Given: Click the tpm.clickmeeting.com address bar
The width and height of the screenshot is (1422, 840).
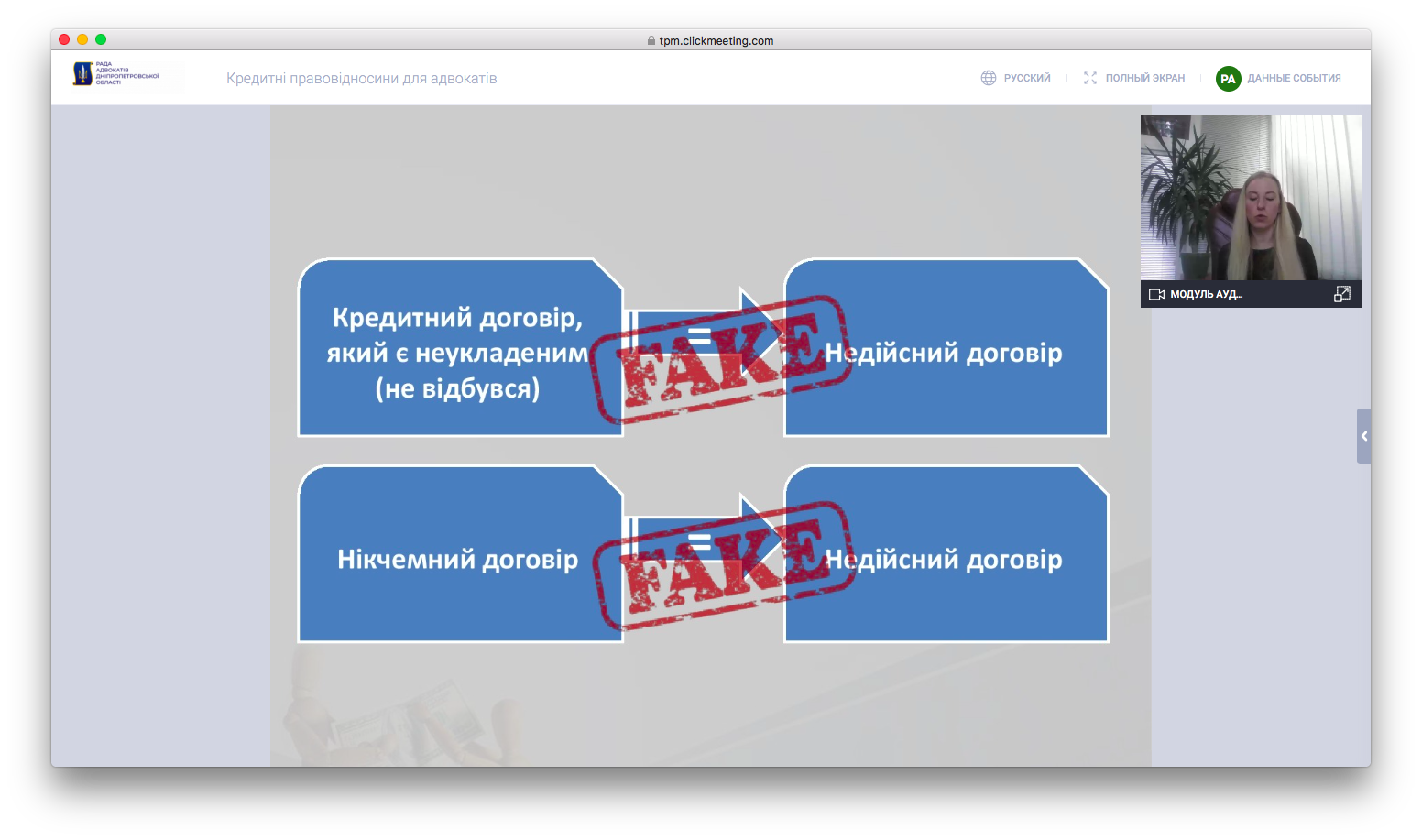Looking at the screenshot, I should pyautogui.click(x=716, y=40).
